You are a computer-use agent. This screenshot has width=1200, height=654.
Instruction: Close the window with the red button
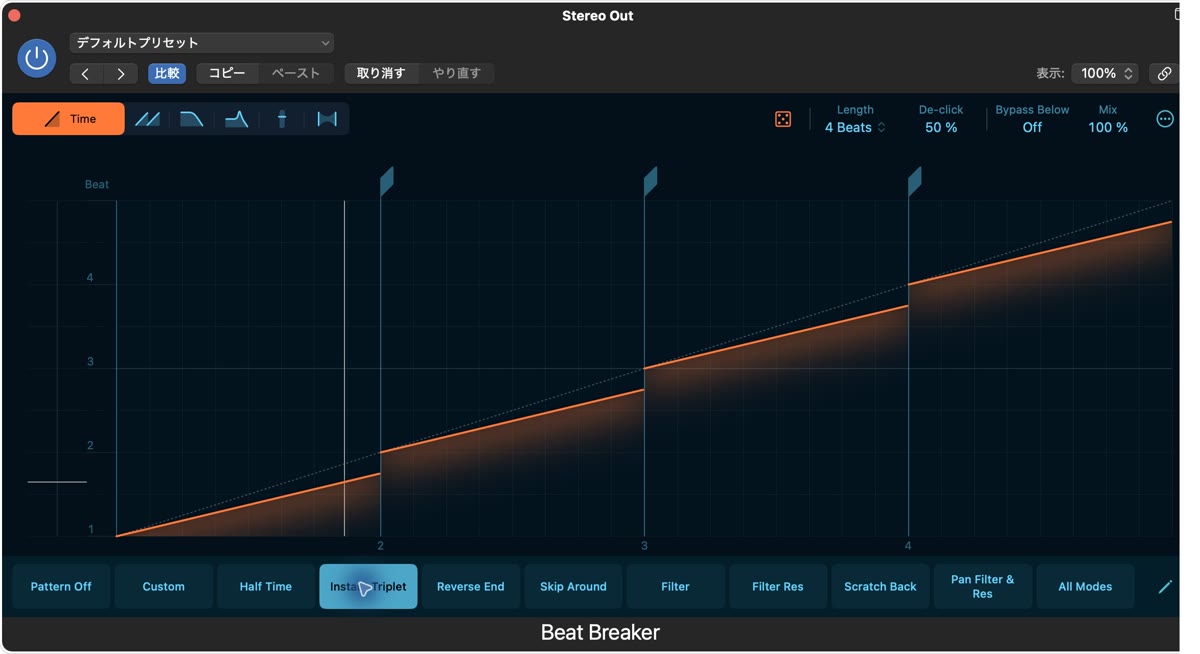14,15
